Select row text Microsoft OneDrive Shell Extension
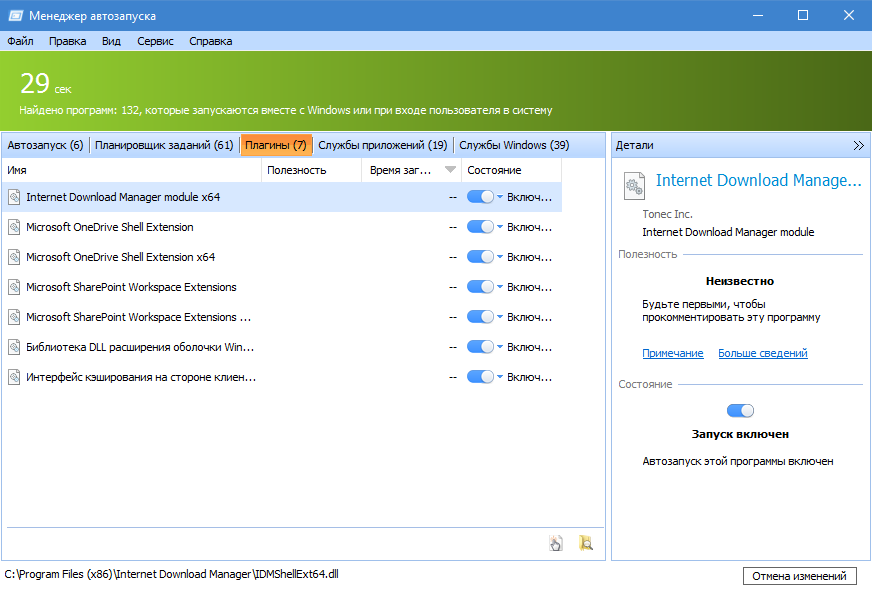This screenshot has height=592, width=872. click(x=110, y=227)
